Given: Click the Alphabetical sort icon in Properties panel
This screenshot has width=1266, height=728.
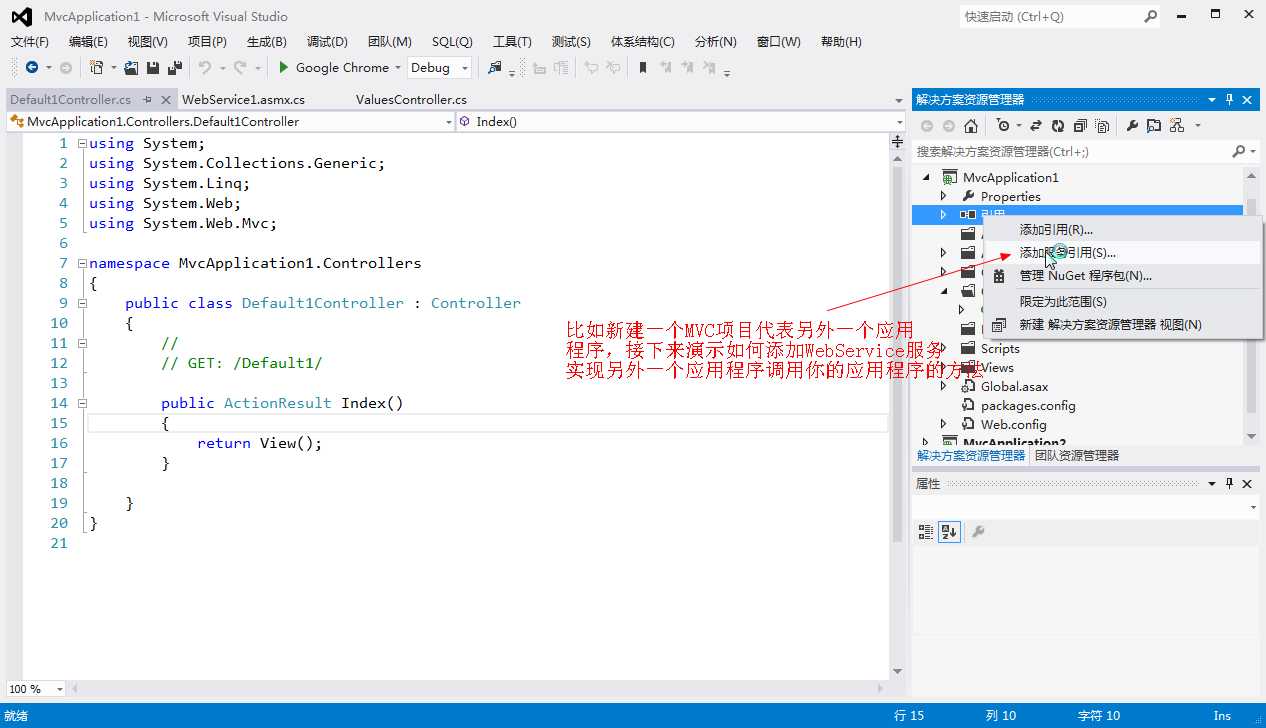Looking at the screenshot, I should pyautogui.click(x=948, y=532).
